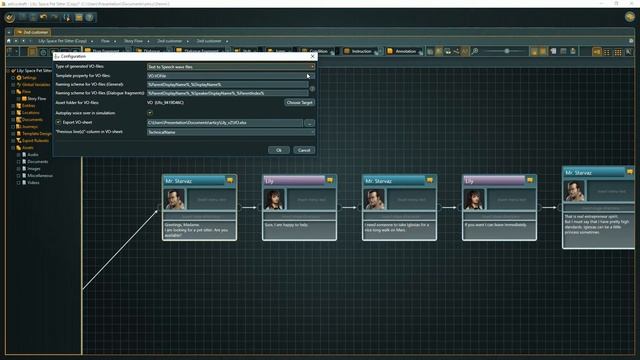Open Previous line(s) column dropdown

click(x=231, y=132)
